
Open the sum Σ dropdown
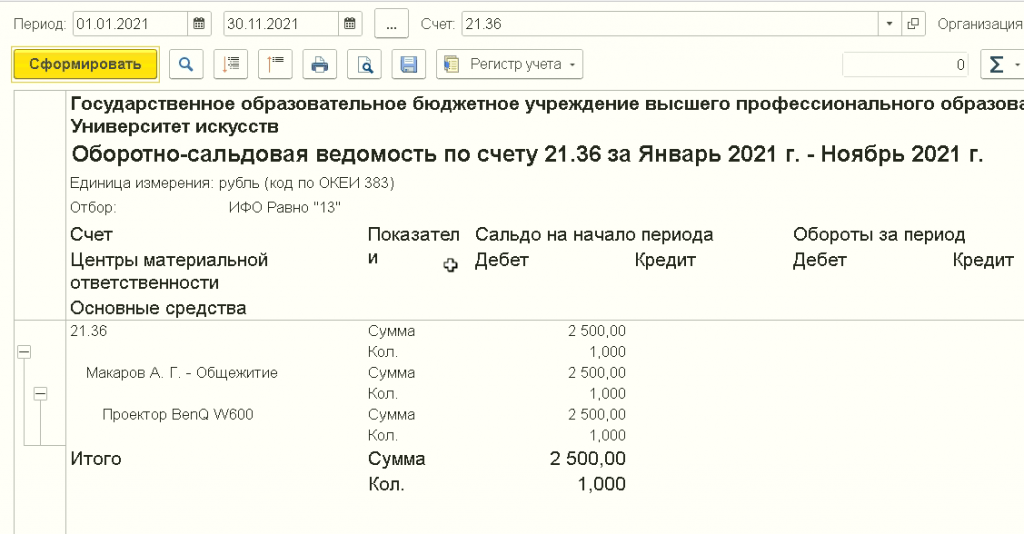click(x=1000, y=65)
